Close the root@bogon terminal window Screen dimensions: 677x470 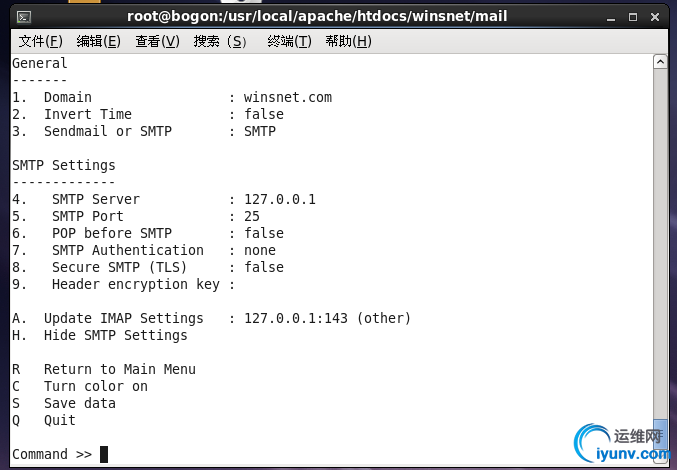(655, 15)
